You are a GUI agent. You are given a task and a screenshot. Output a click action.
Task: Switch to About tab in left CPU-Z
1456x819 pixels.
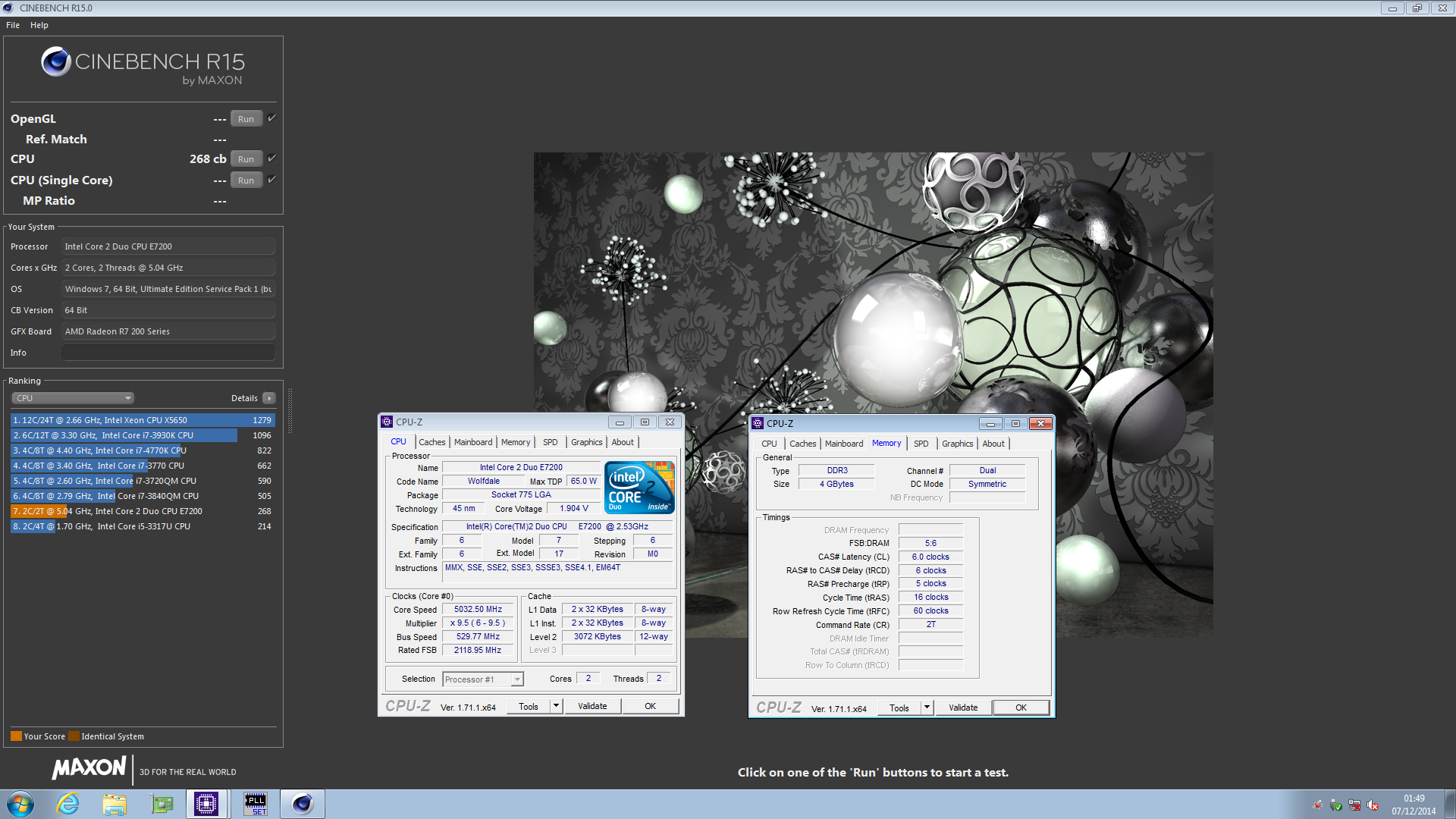pyautogui.click(x=623, y=442)
